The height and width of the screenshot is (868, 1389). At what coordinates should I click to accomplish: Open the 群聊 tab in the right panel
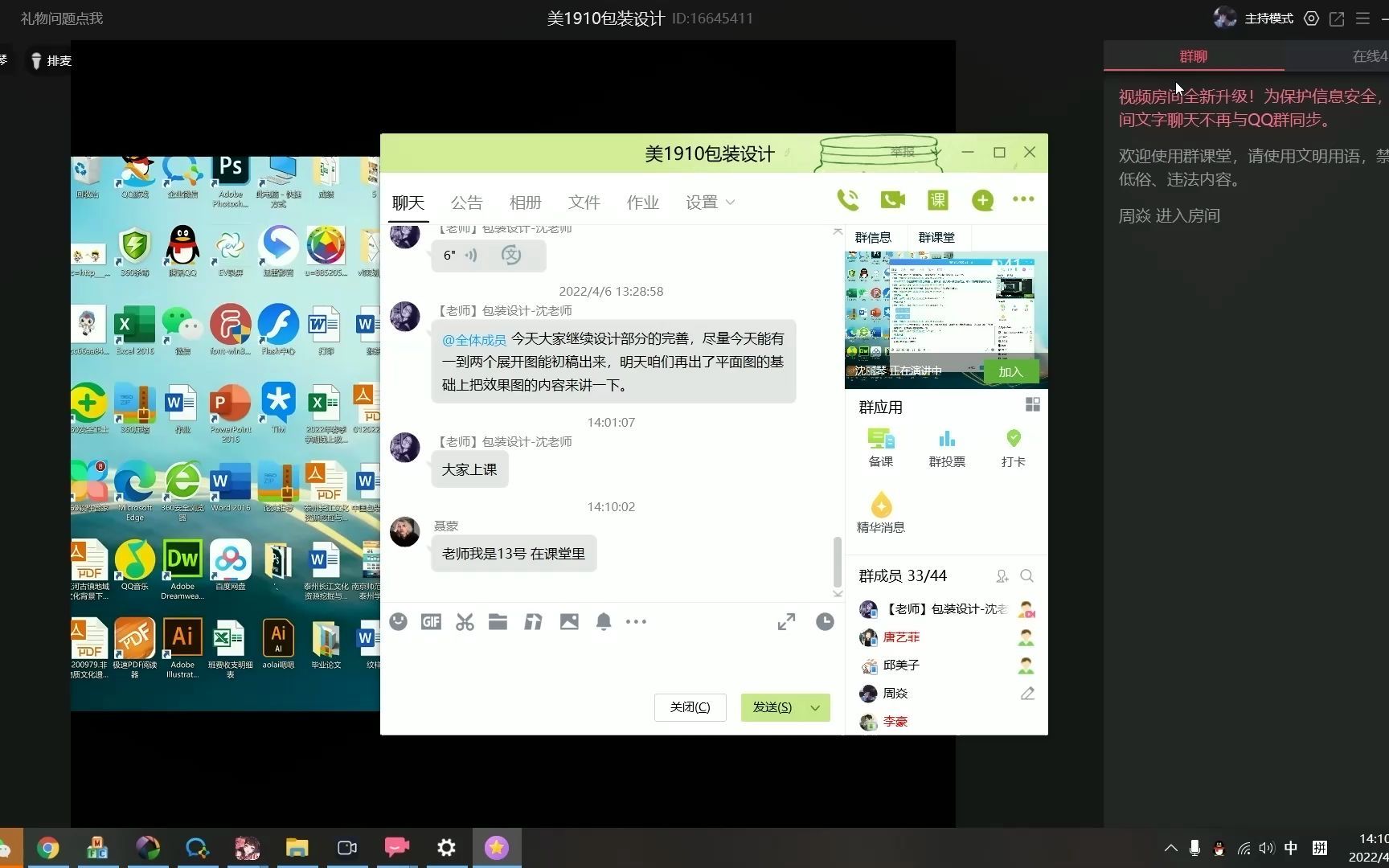tap(1194, 56)
